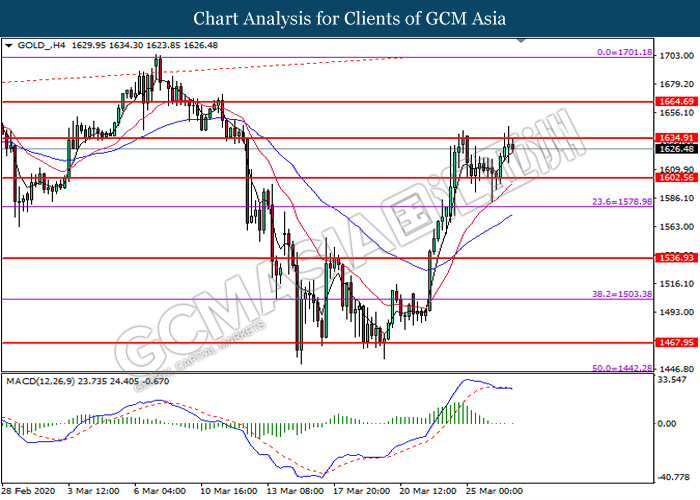
Task: Click the 1446.80 price axis label
Action: pyautogui.click(x=677, y=369)
